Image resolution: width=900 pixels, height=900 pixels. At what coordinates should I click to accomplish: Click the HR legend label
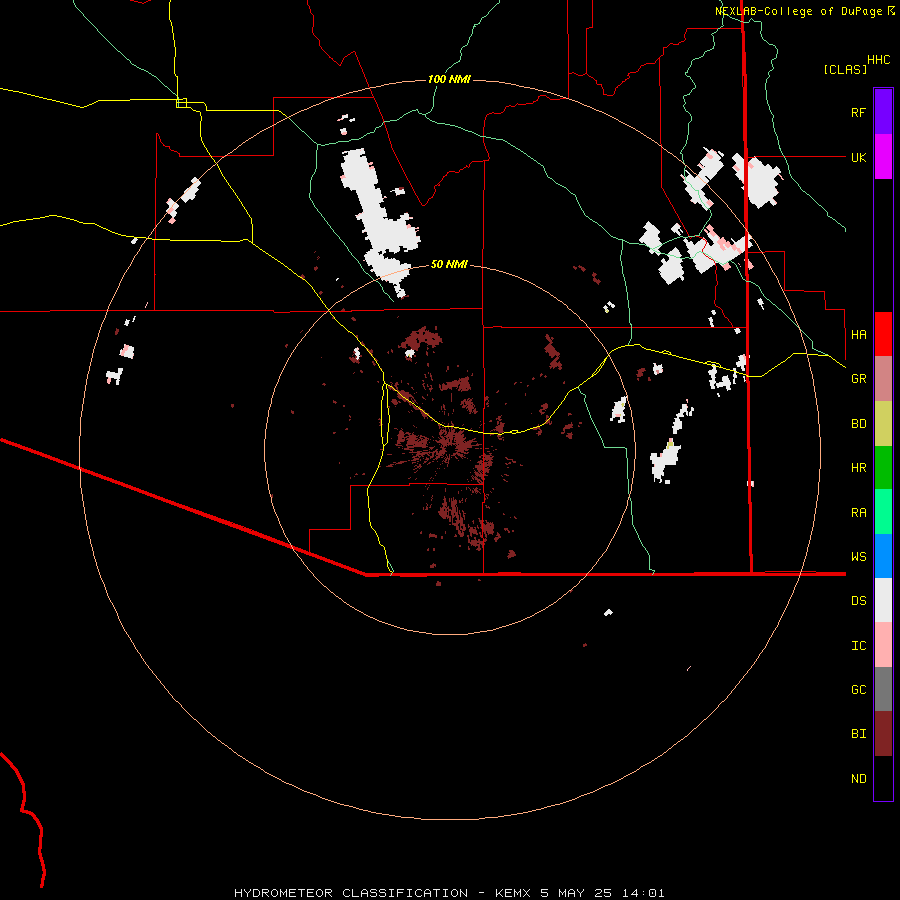858,468
